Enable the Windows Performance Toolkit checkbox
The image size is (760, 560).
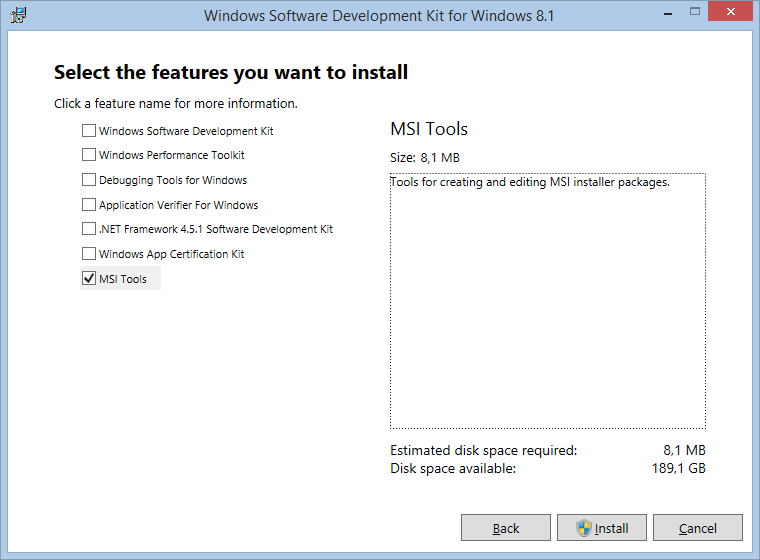[89, 155]
